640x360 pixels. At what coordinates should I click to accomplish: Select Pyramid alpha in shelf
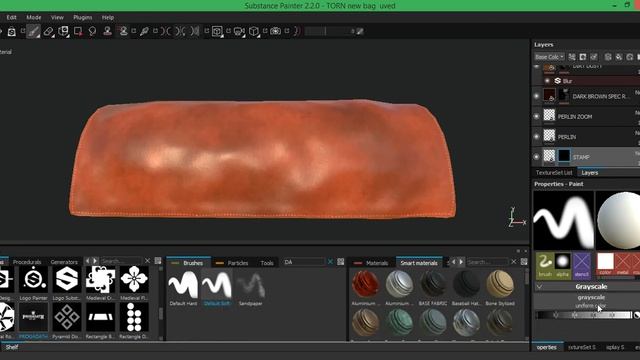pyautogui.click(x=67, y=320)
